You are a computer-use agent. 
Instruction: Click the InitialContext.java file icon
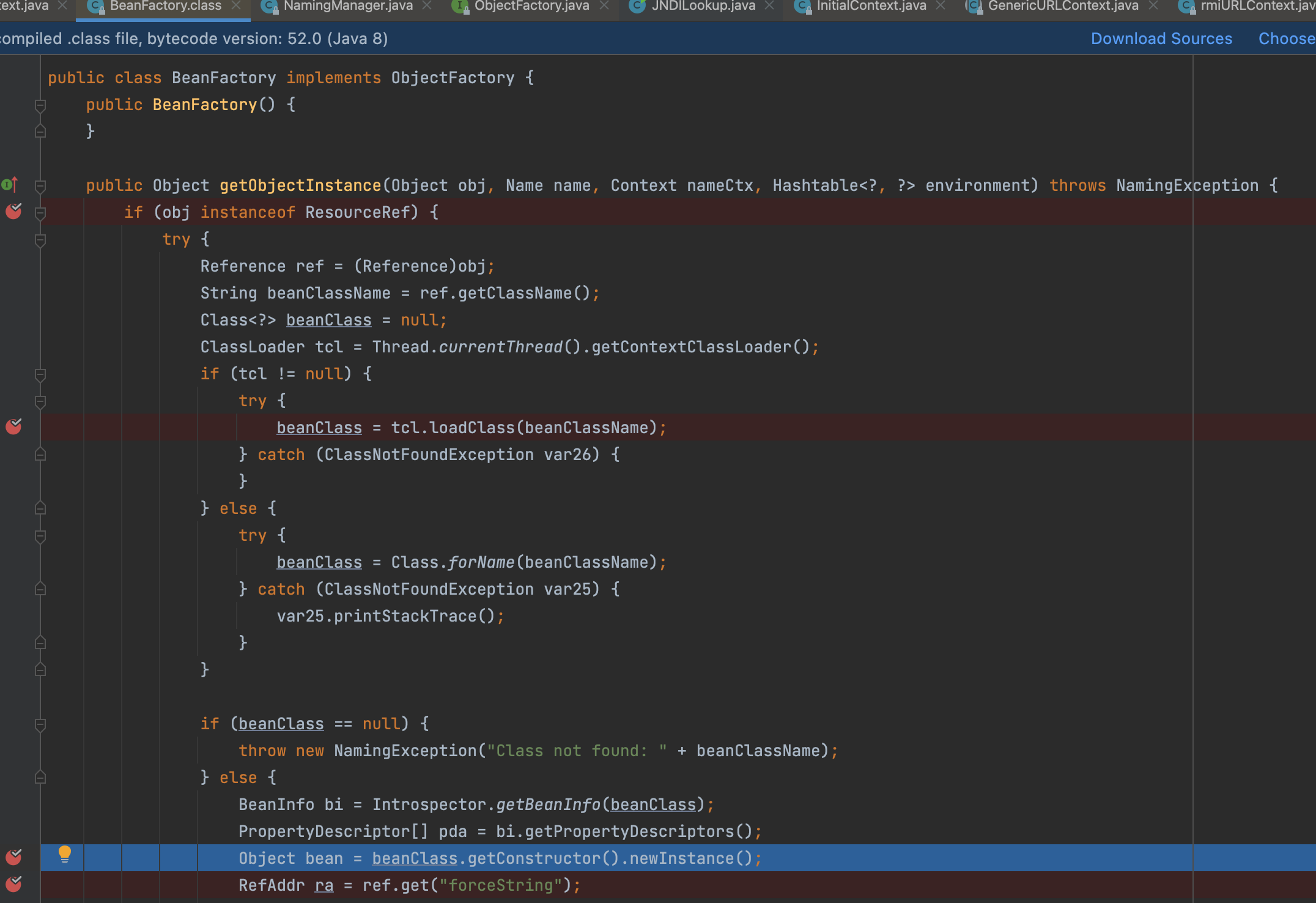click(802, 7)
